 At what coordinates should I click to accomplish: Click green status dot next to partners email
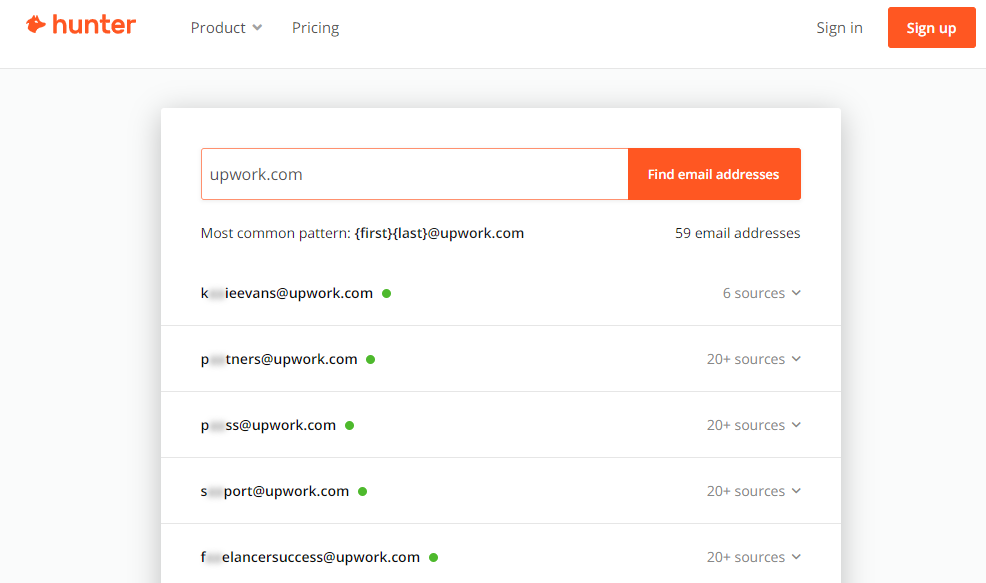click(x=370, y=360)
